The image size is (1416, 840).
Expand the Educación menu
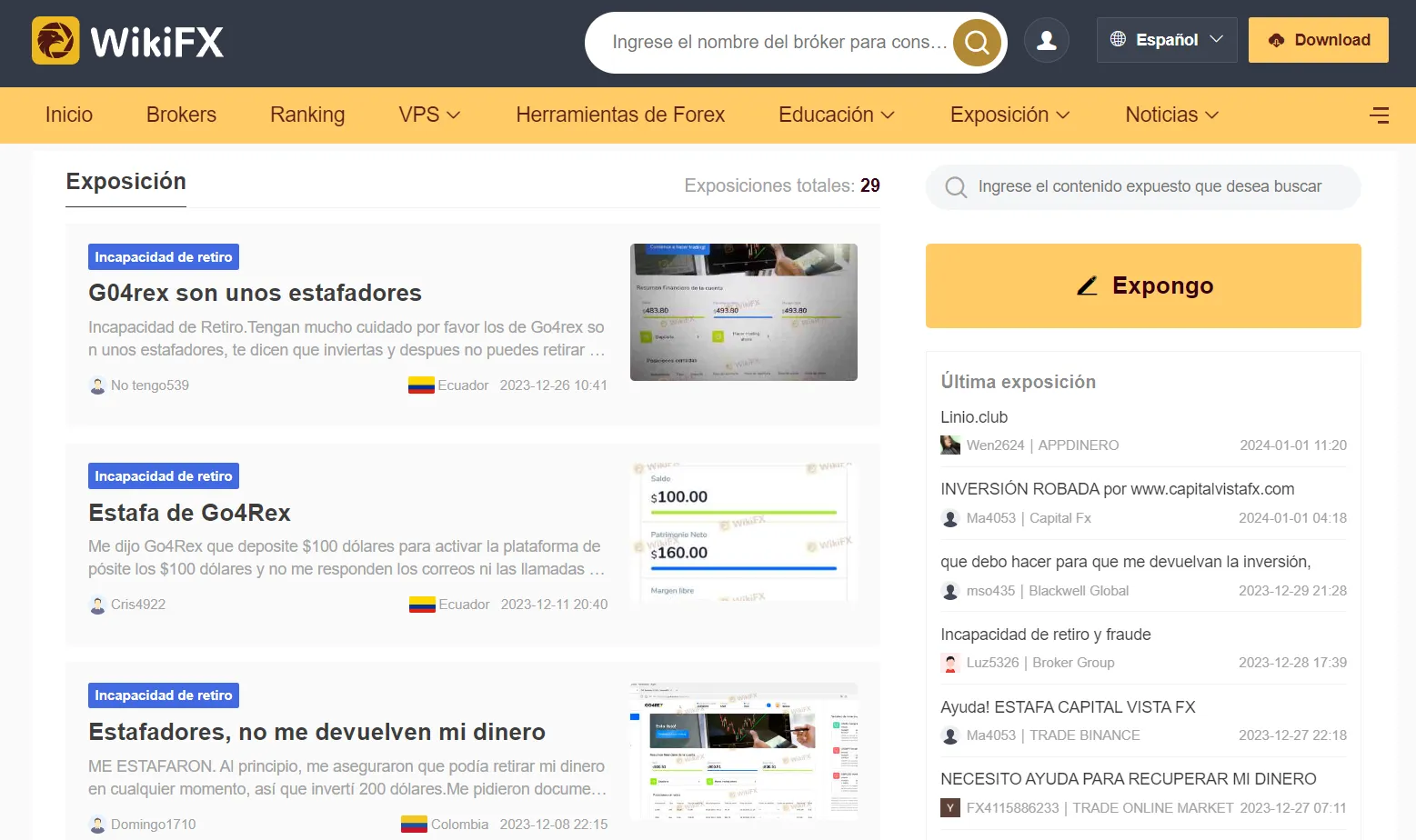click(x=837, y=115)
